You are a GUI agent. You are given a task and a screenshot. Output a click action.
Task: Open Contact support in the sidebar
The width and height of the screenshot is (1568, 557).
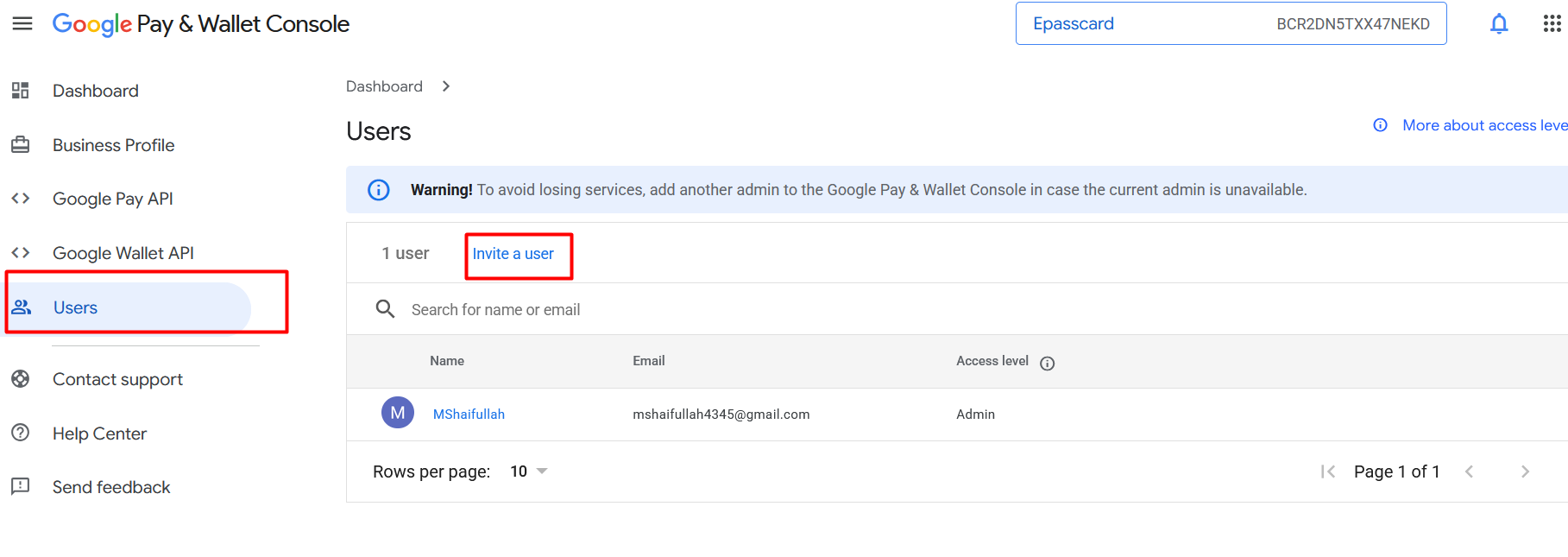click(117, 379)
